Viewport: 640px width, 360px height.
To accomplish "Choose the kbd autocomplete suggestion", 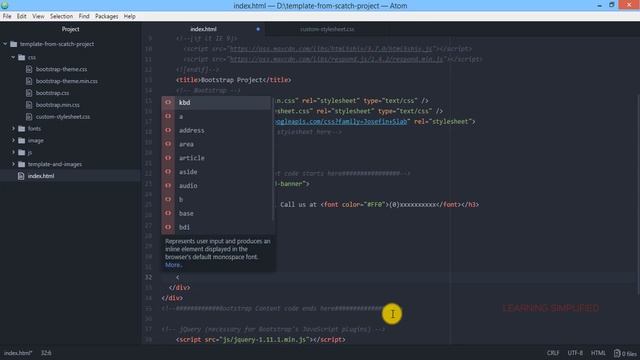I will click(216, 102).
